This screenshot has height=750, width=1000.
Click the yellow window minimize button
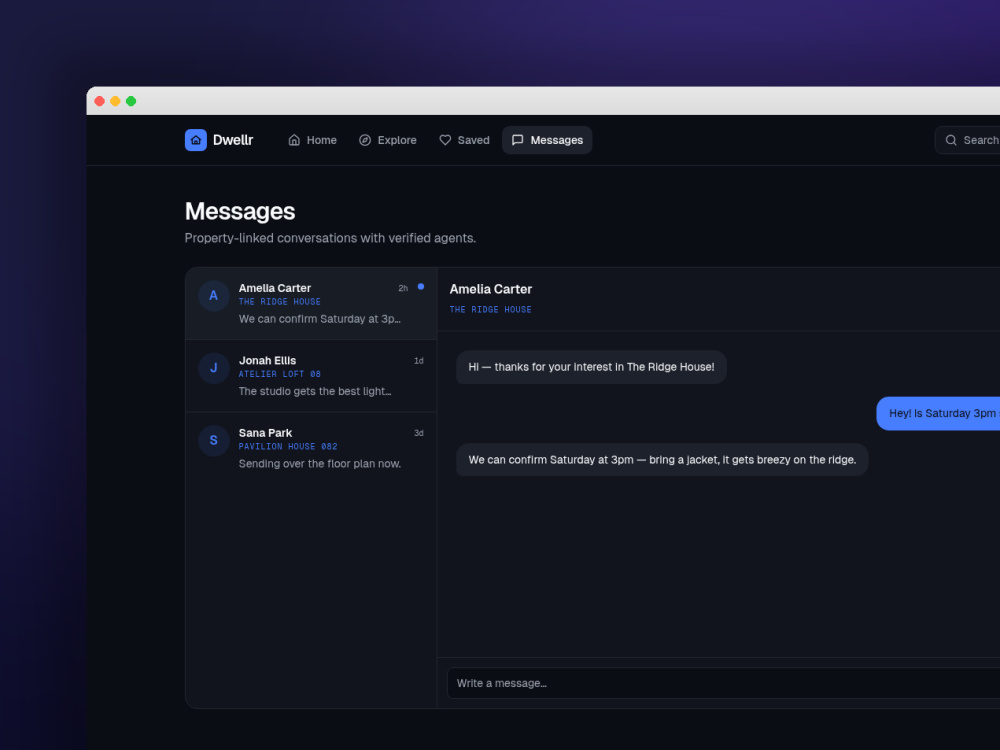115,101
